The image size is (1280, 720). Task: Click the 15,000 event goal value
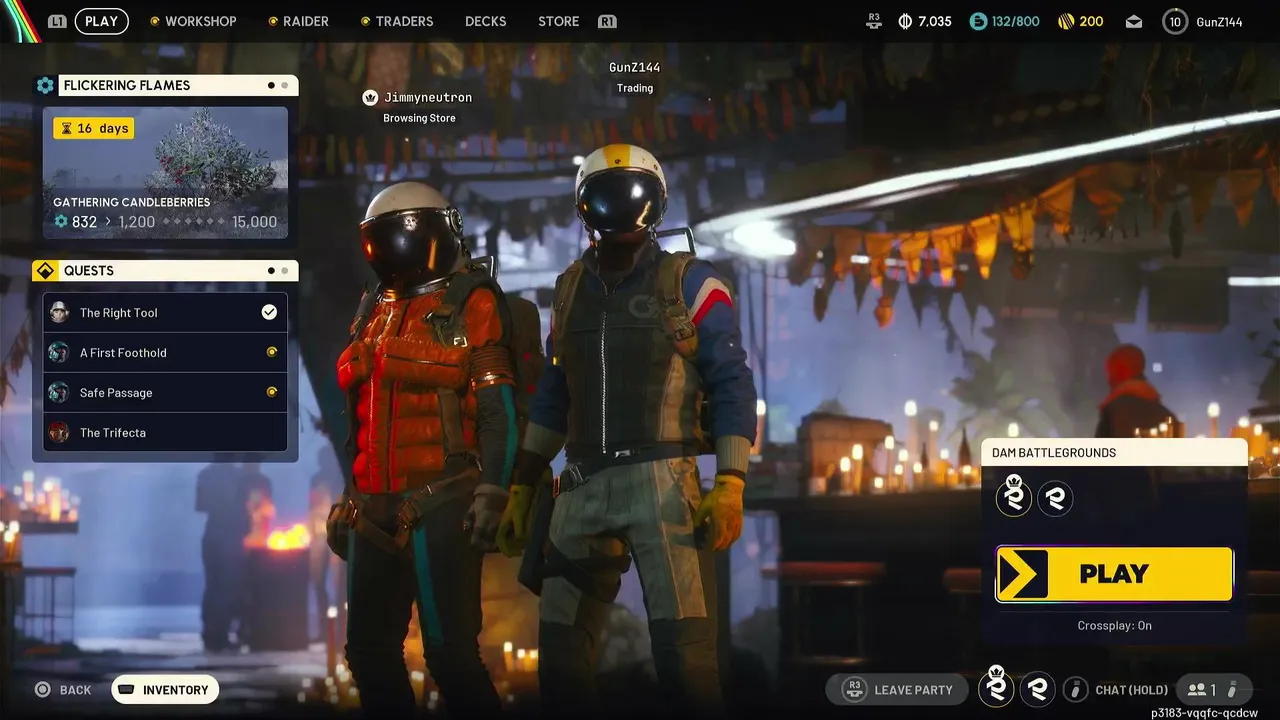(x=254, y=222)
